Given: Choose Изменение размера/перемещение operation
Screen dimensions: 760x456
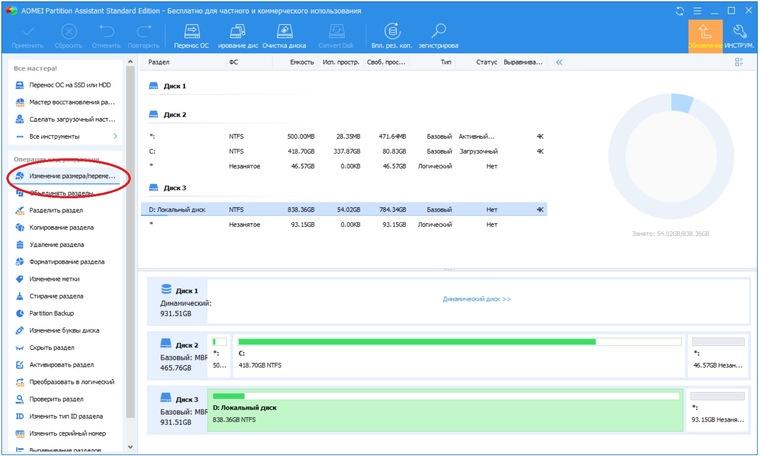Looking at the screenshot, I should coord(66,176).
